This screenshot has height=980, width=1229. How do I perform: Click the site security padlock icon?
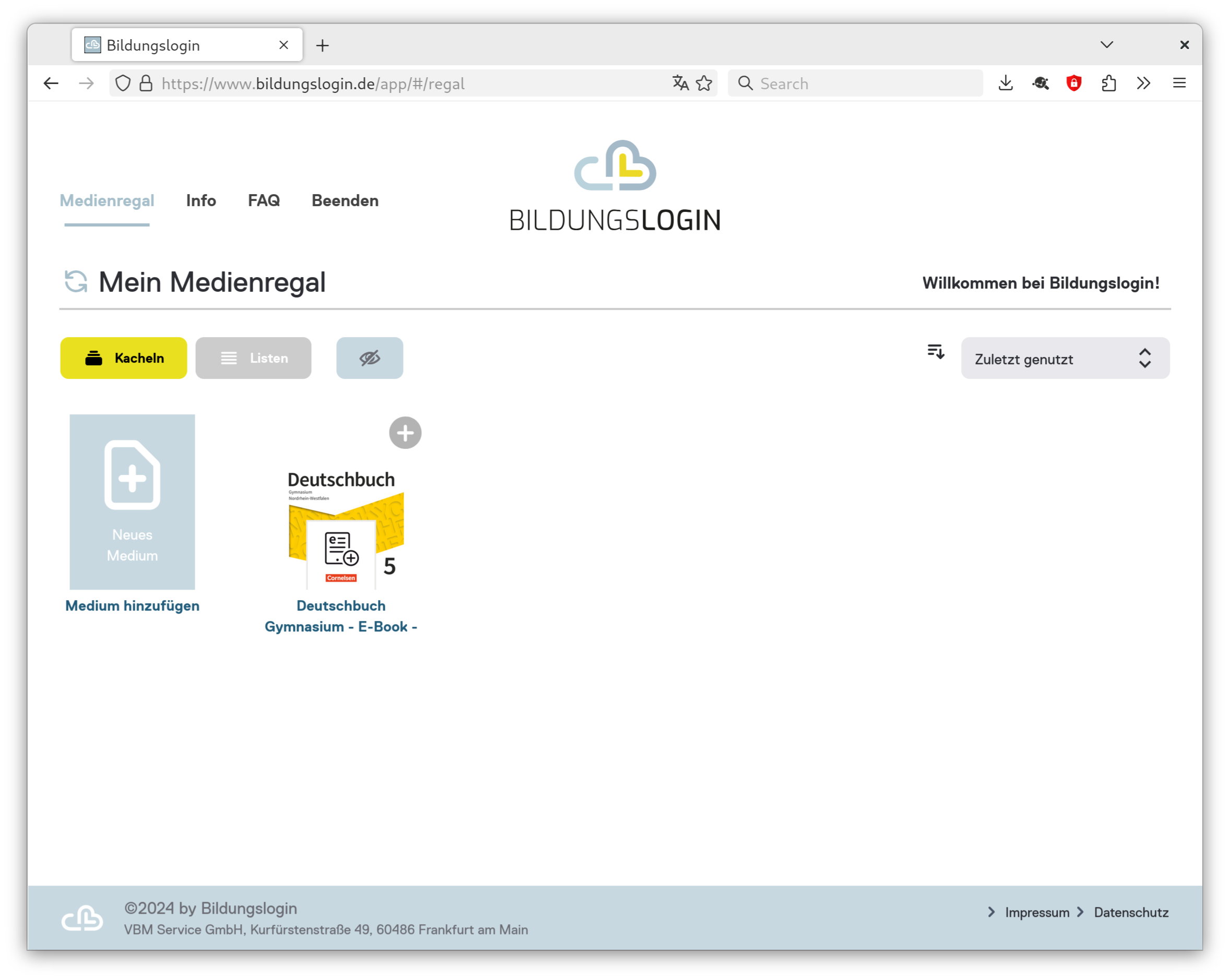tap(146, 83)
